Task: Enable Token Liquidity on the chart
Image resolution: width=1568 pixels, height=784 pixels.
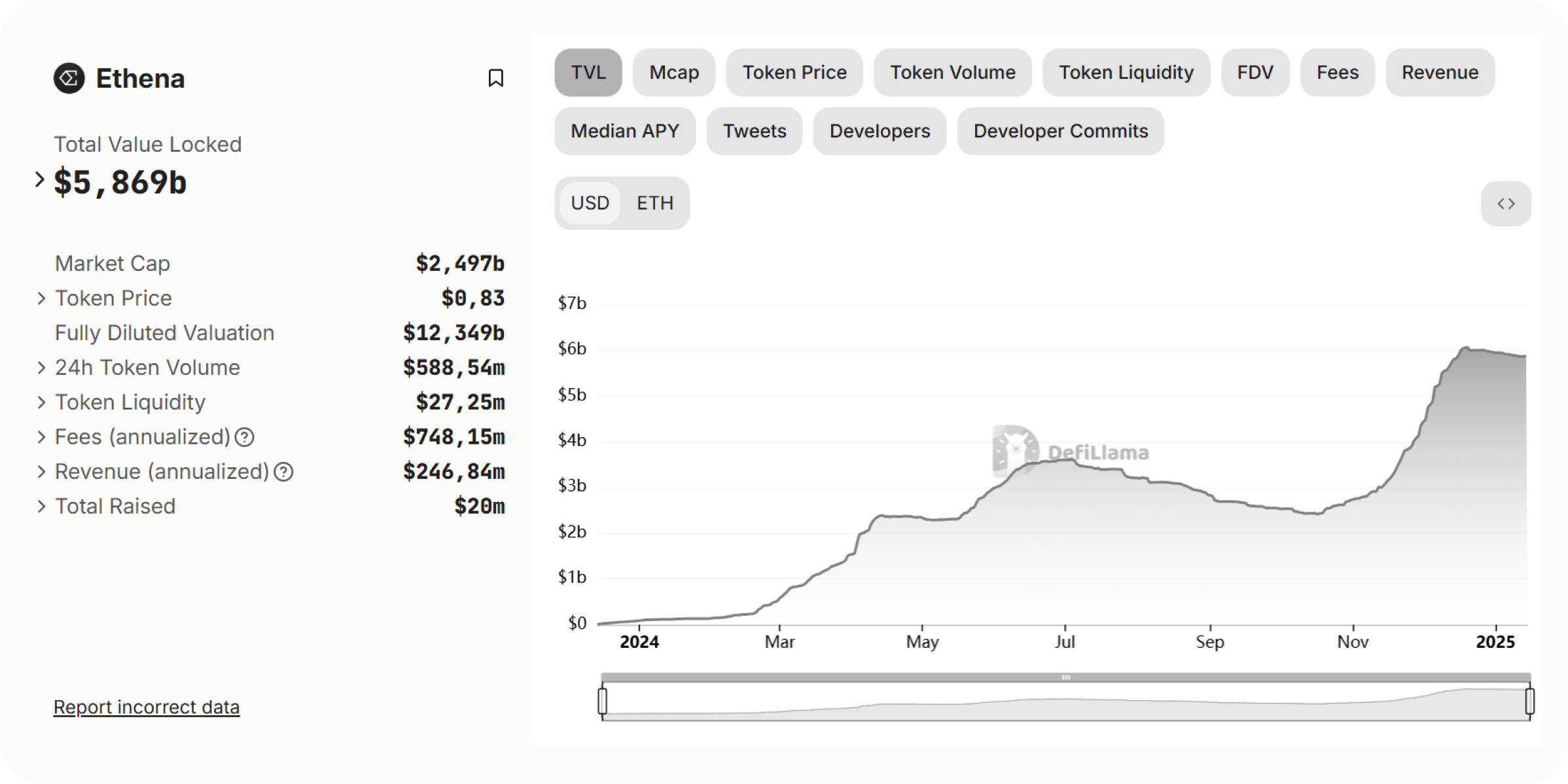Action: pyautogui.click(x=1126, y=72)
